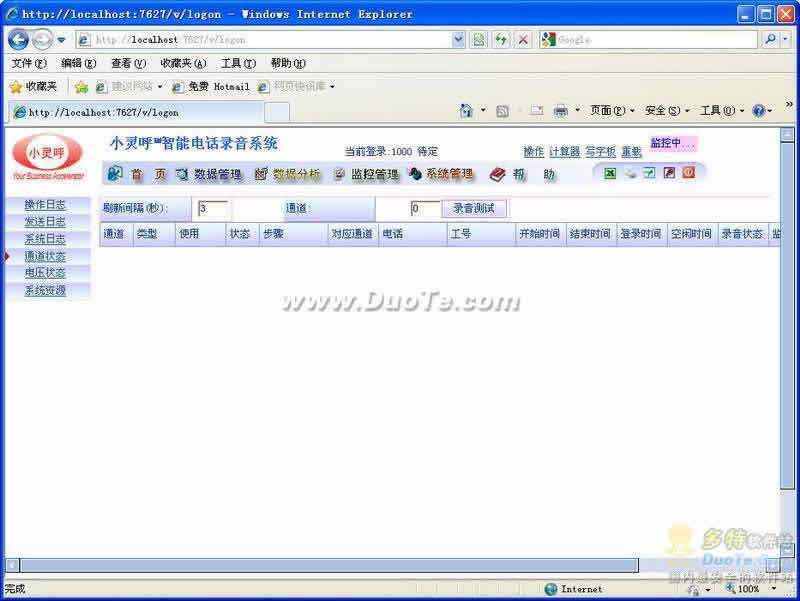Click the 刷新间隔 seconds input field

[213, 209]
